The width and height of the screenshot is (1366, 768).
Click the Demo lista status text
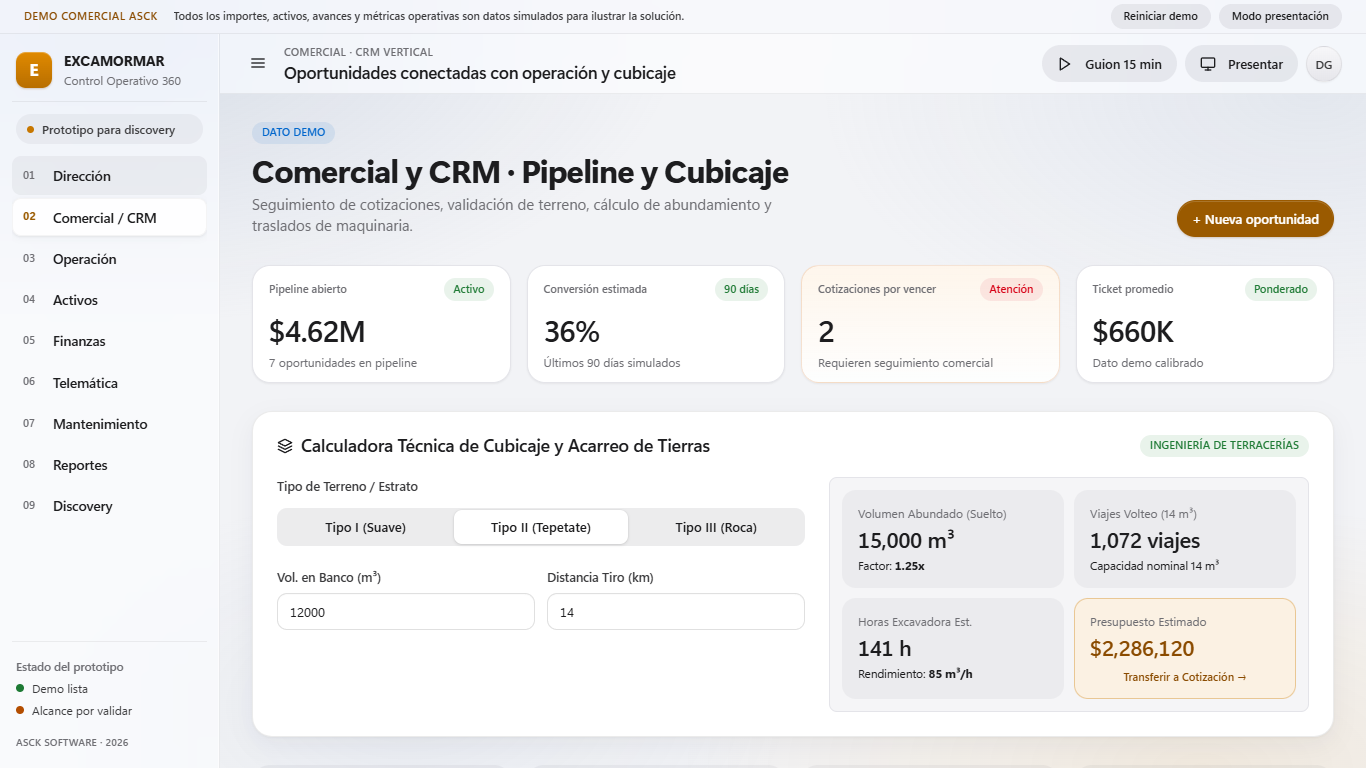pos(60,689)
